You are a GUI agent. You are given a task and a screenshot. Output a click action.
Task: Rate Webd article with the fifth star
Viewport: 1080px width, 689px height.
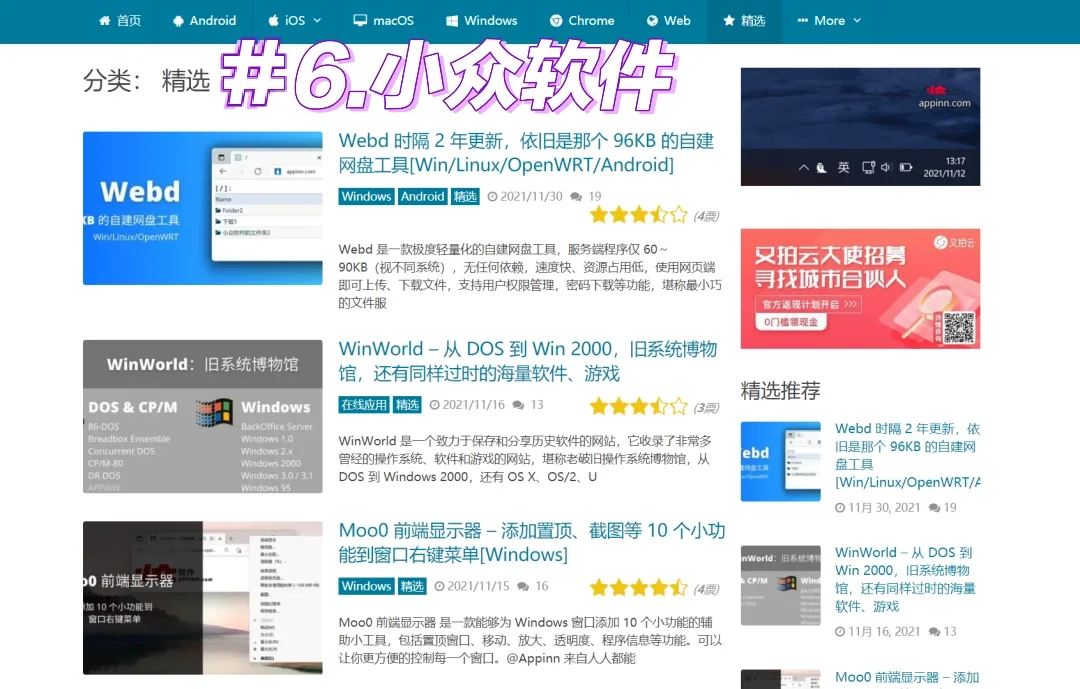click(x=679, y=215)
